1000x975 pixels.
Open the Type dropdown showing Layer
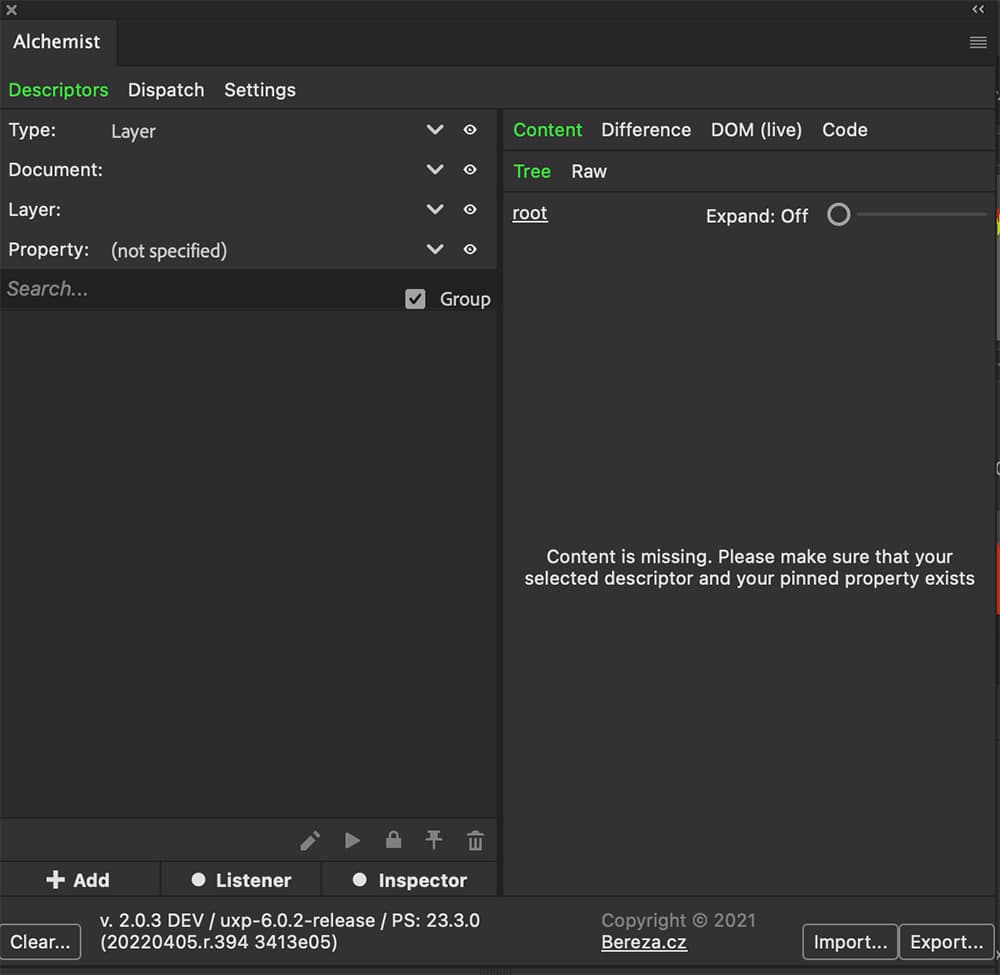point(435,130)
